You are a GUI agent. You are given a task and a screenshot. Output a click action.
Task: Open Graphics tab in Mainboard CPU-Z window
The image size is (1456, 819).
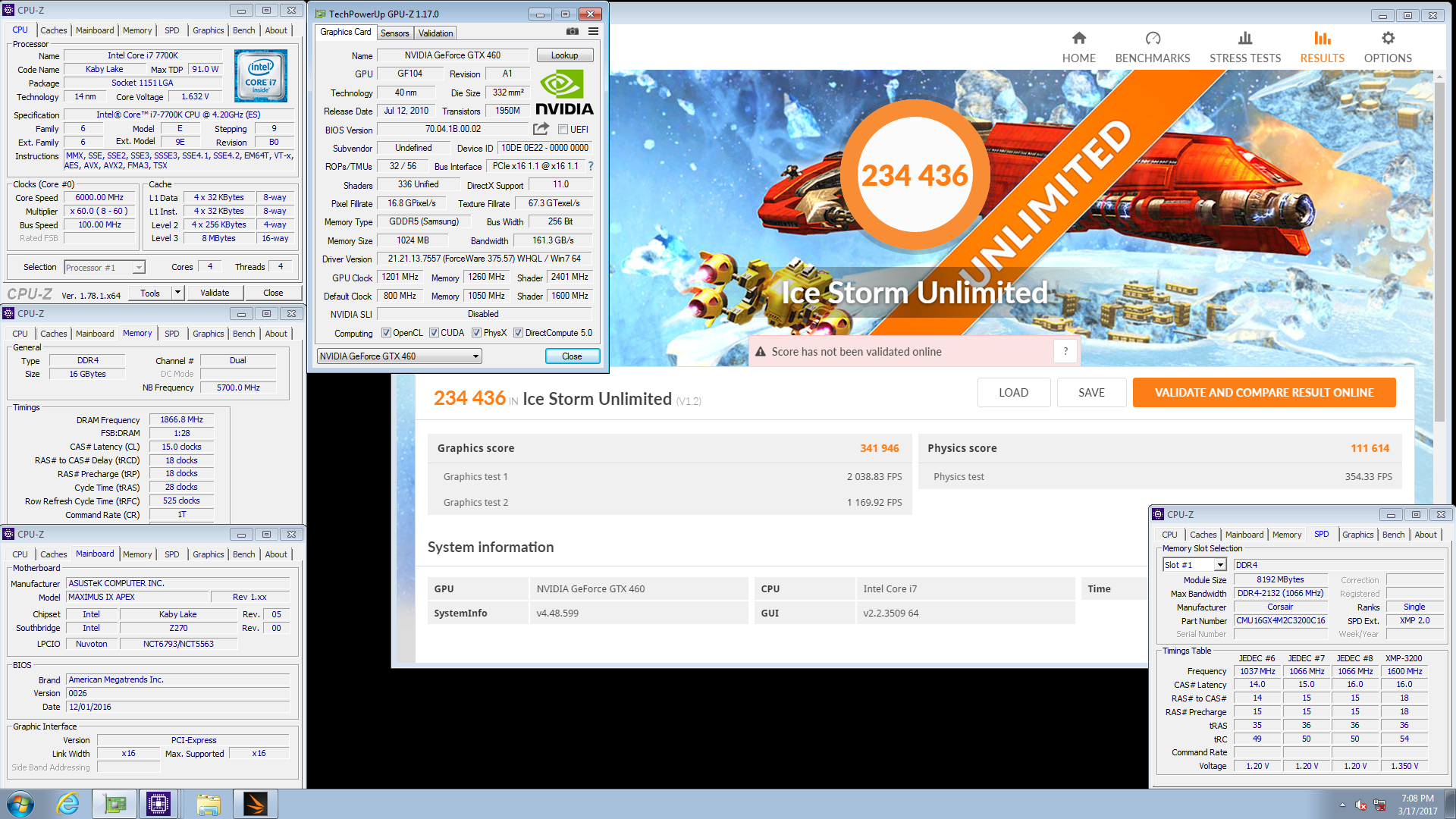[208, 554]
